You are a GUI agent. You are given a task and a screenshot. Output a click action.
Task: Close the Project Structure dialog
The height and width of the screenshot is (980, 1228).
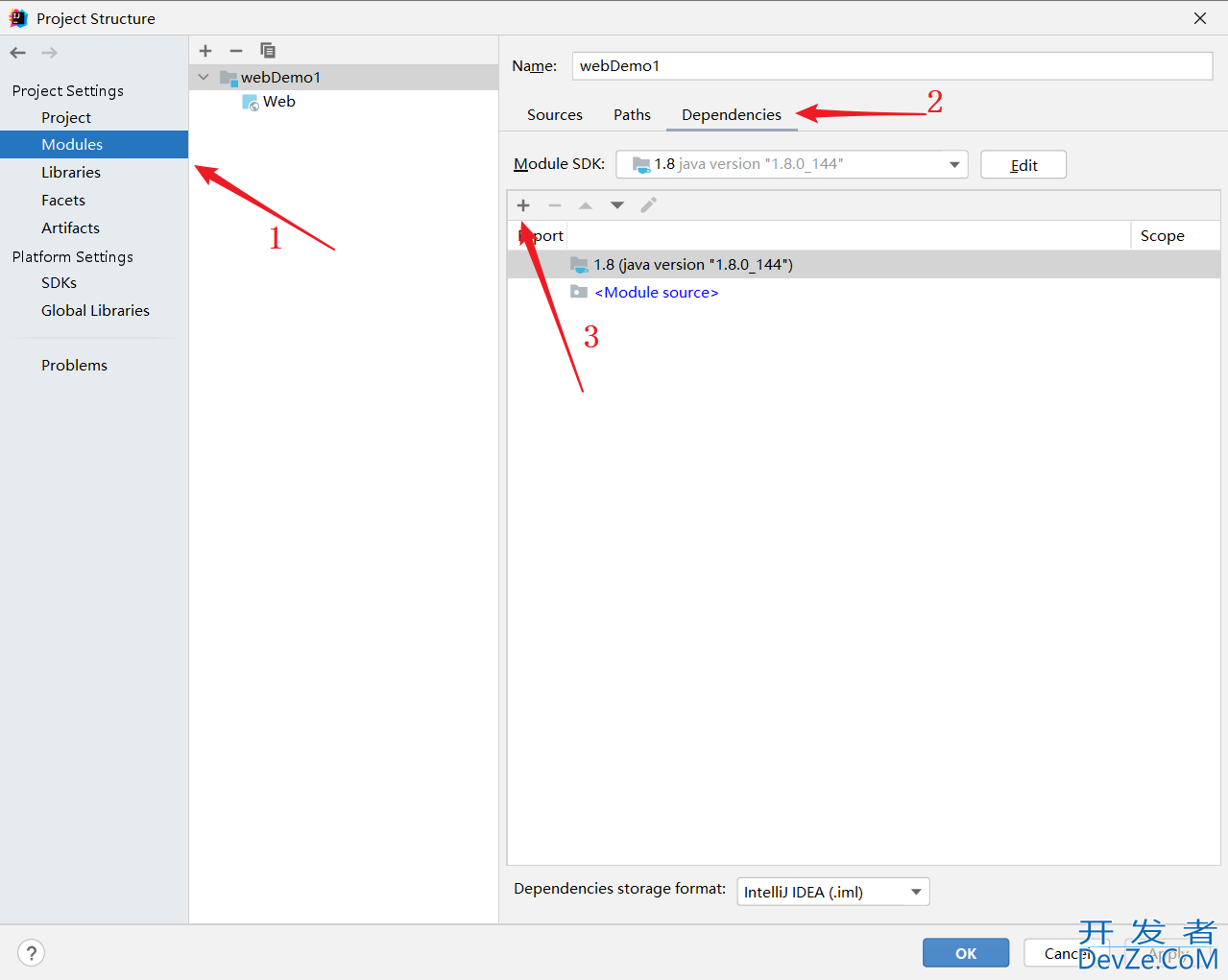[x=1200, y=18]
